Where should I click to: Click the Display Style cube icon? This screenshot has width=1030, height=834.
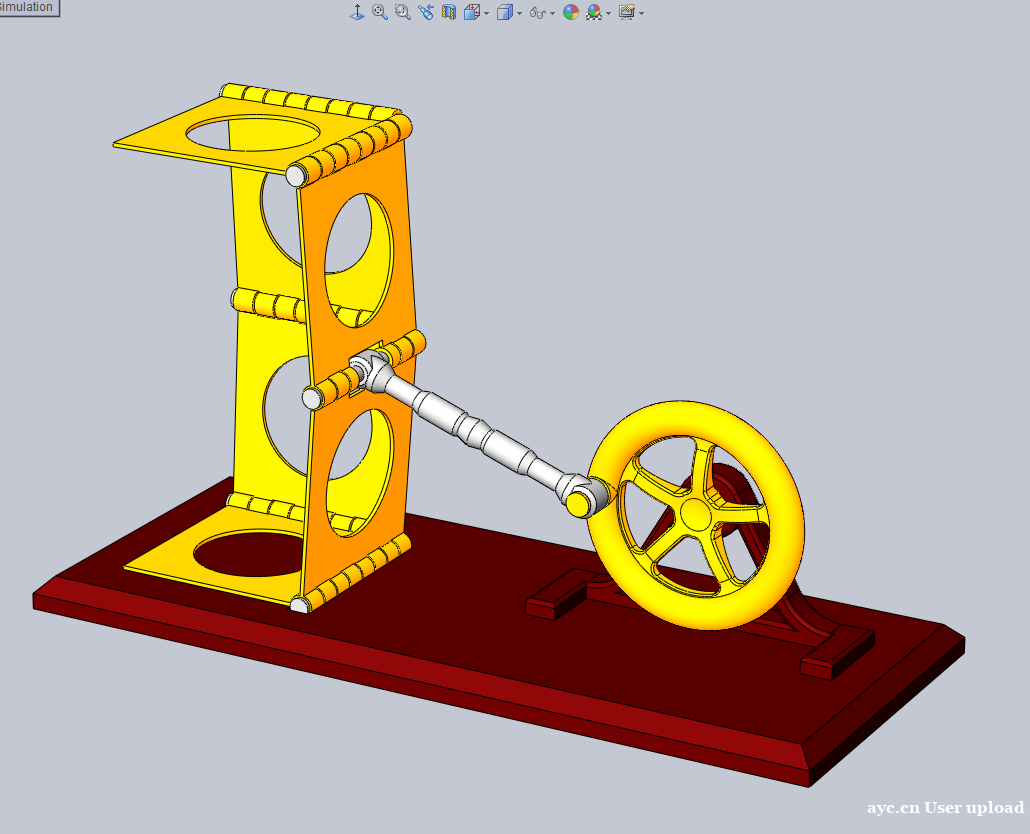(505, 12)
